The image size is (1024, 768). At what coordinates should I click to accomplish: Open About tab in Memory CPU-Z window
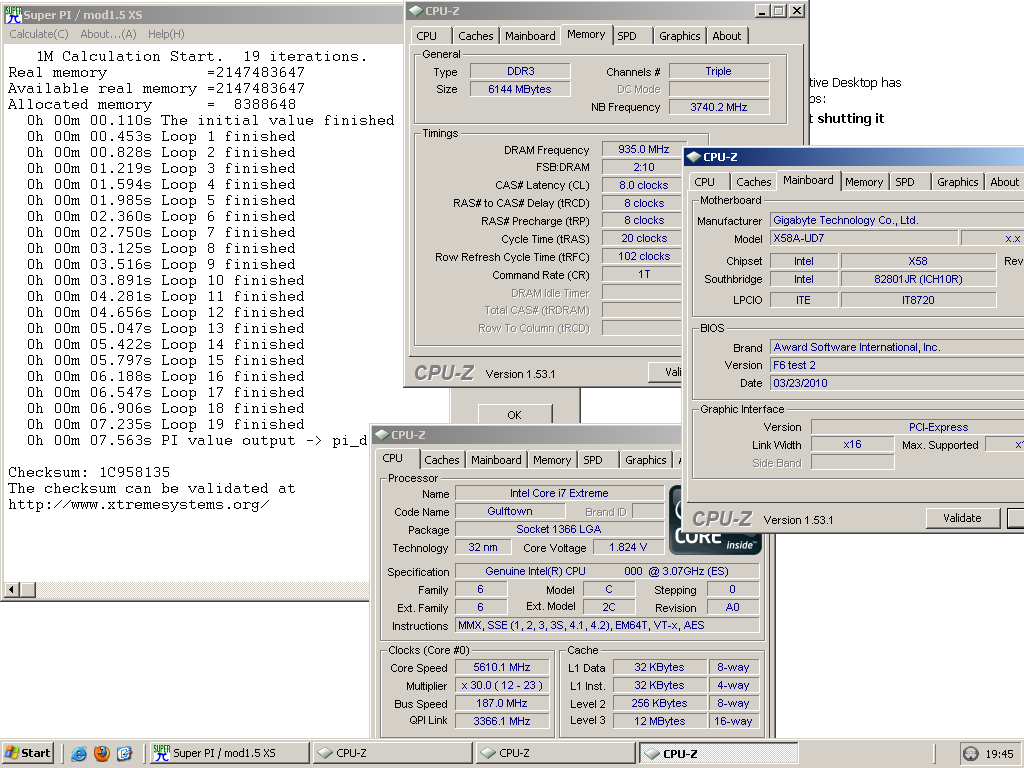click(726, 36)
